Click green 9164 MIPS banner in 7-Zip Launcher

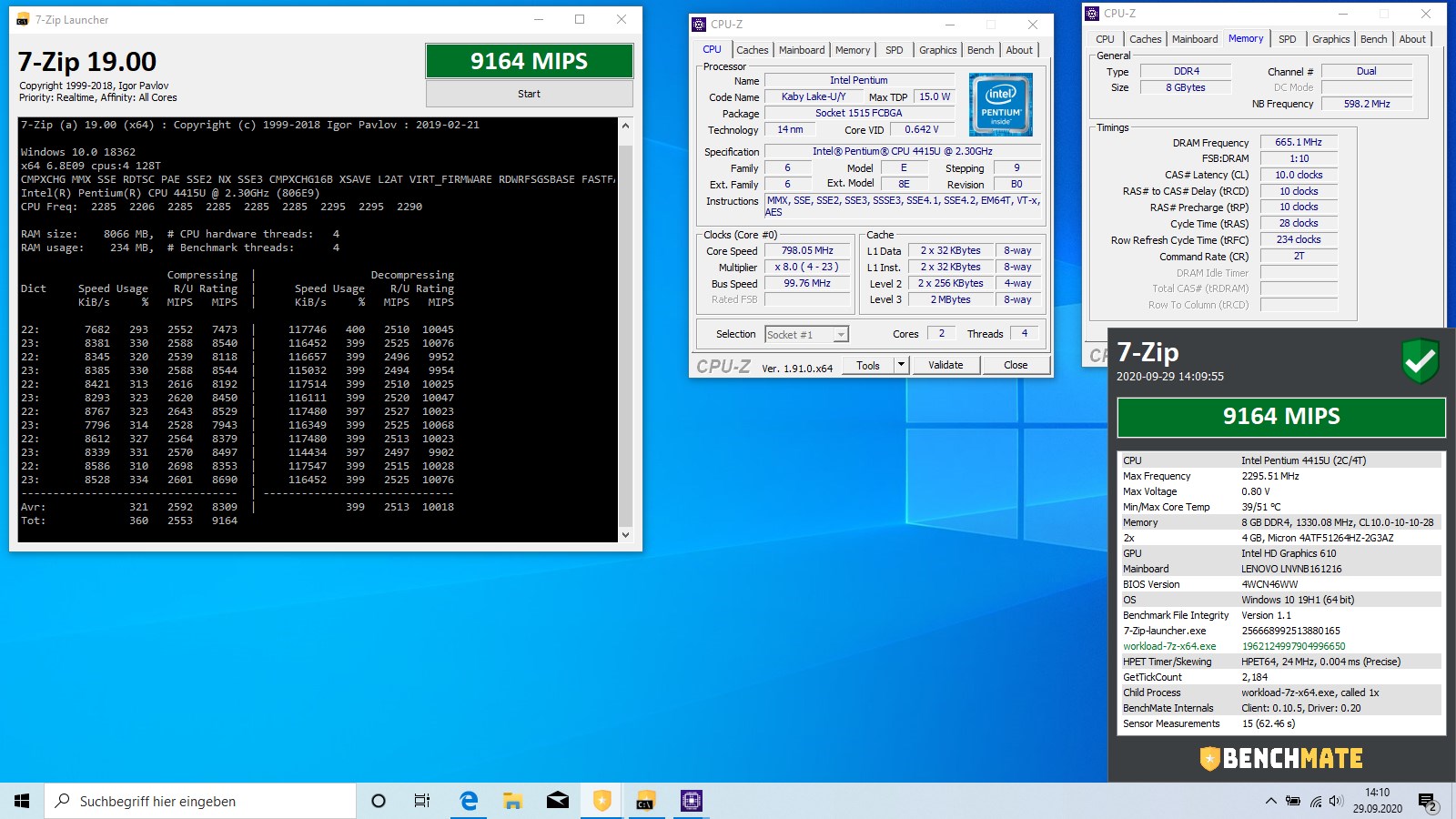[530, 61]
